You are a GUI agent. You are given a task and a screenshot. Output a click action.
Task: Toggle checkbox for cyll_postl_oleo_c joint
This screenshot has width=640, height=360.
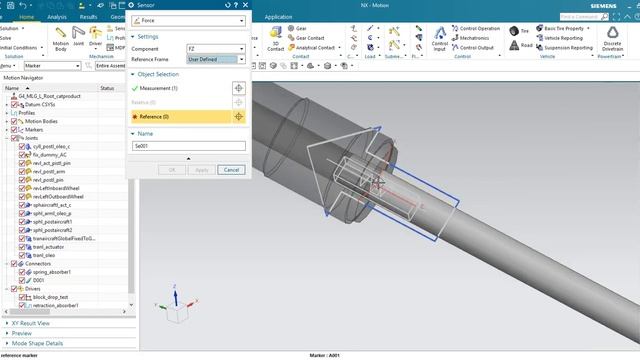tap(22, 146)
